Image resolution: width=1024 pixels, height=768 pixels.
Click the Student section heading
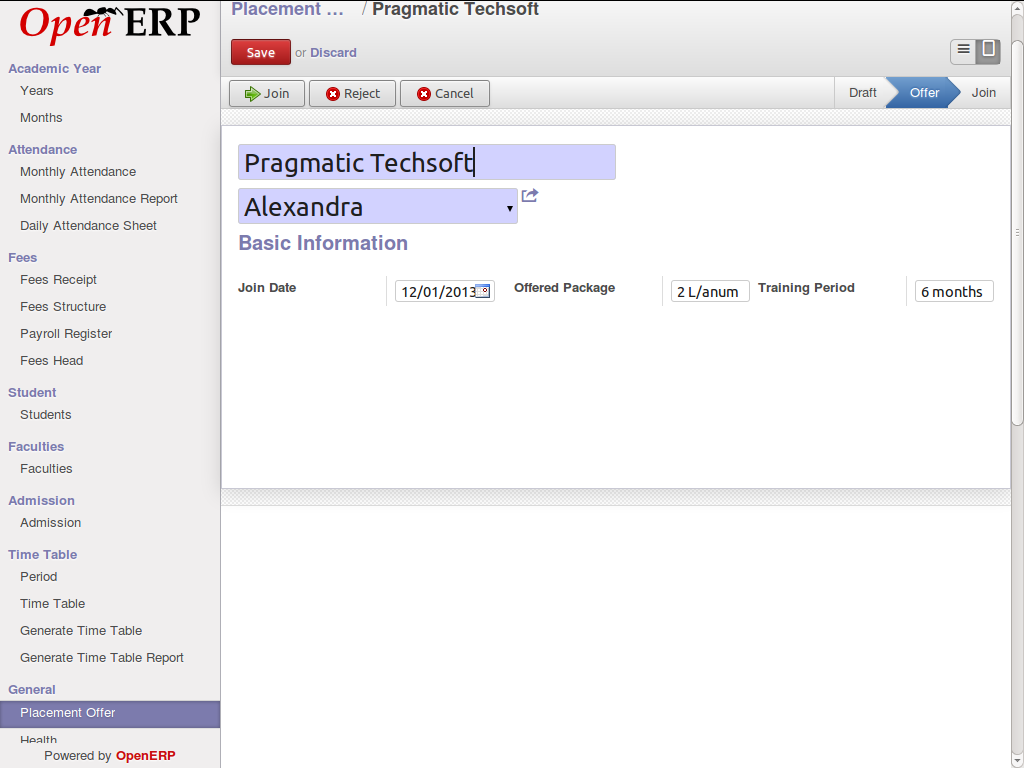pos(32,392)
